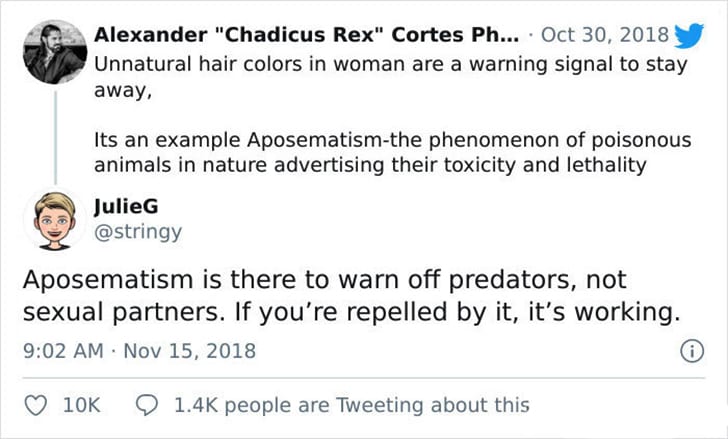Click the Twitter bird logo
The image size is (728, 439).
tap(689, 35)
